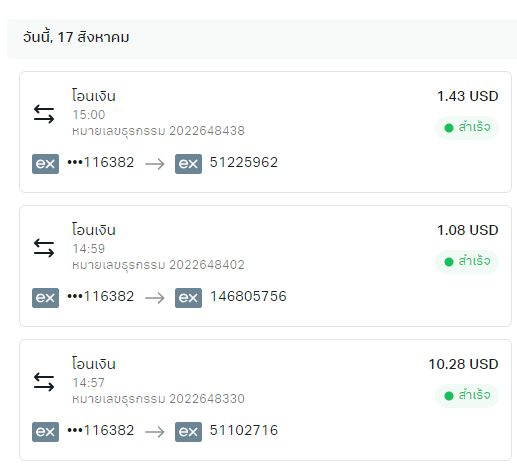This screenshot has height=468, width=517.
Task: Click the success status badge of the 1.08 USD transfer
Action: point(467,262)
